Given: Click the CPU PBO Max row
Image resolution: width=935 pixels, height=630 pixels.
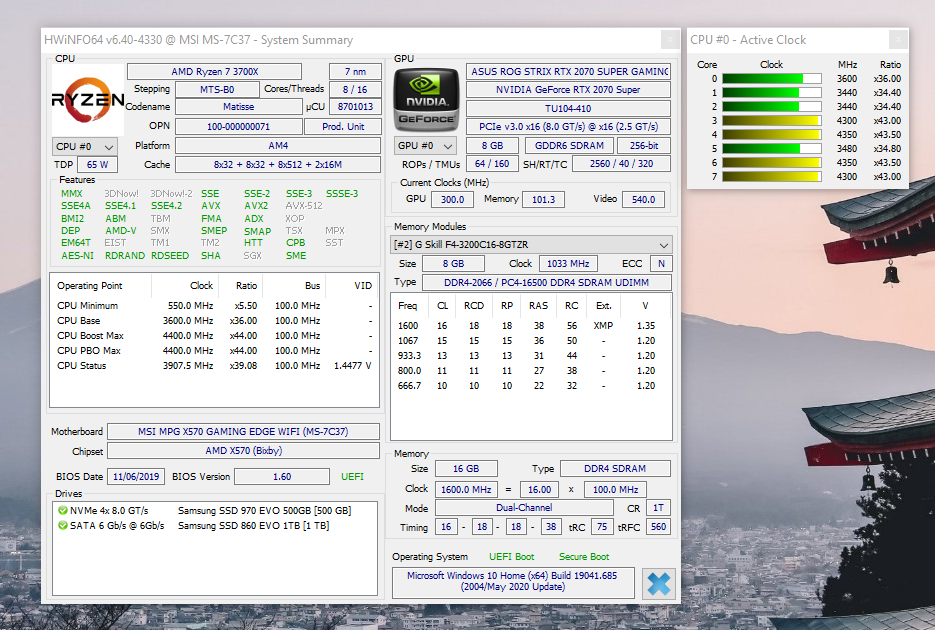Looking at the screenshot, I should point(215,350).
